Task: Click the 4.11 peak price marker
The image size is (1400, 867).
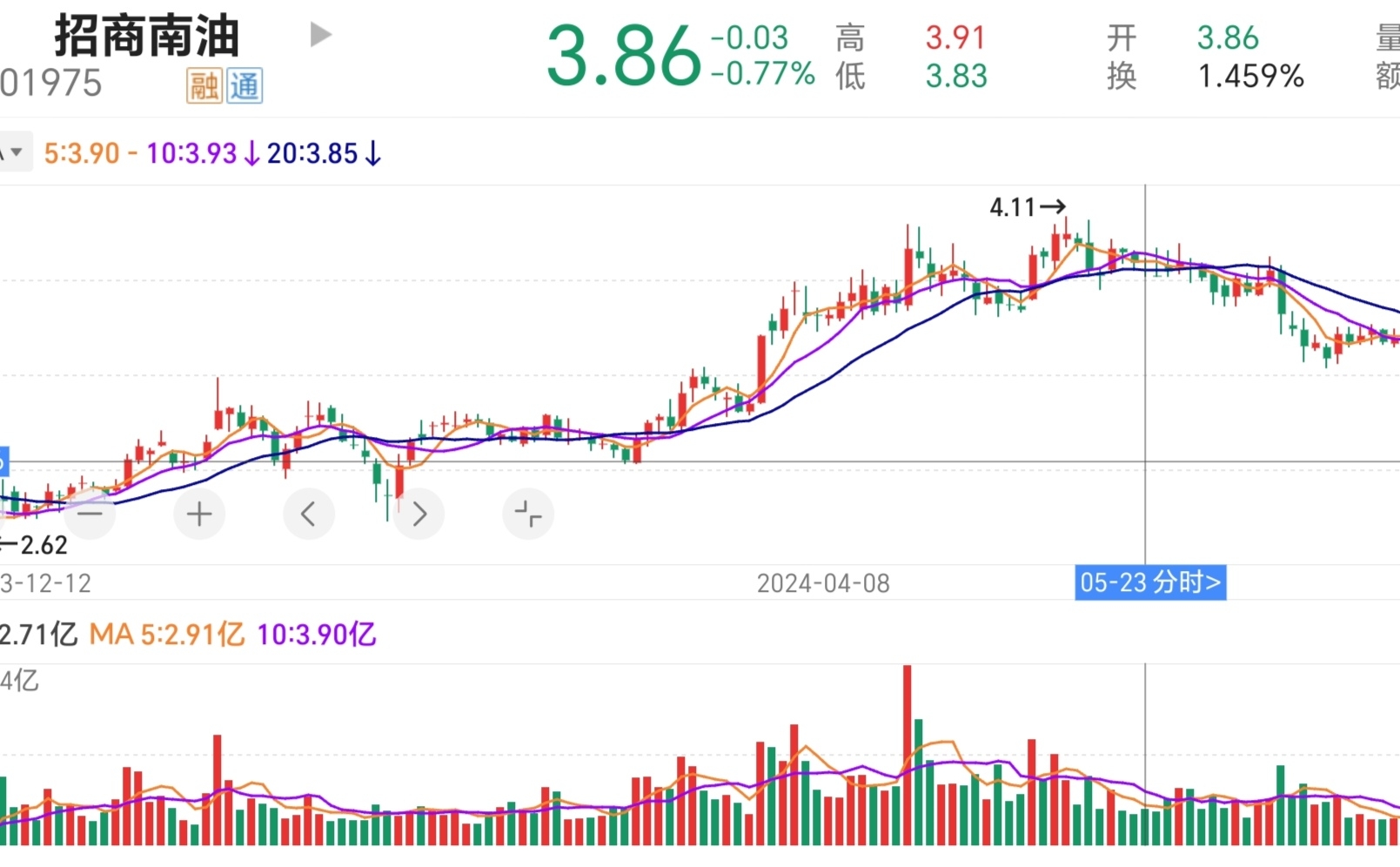Action: point(1028,207)
